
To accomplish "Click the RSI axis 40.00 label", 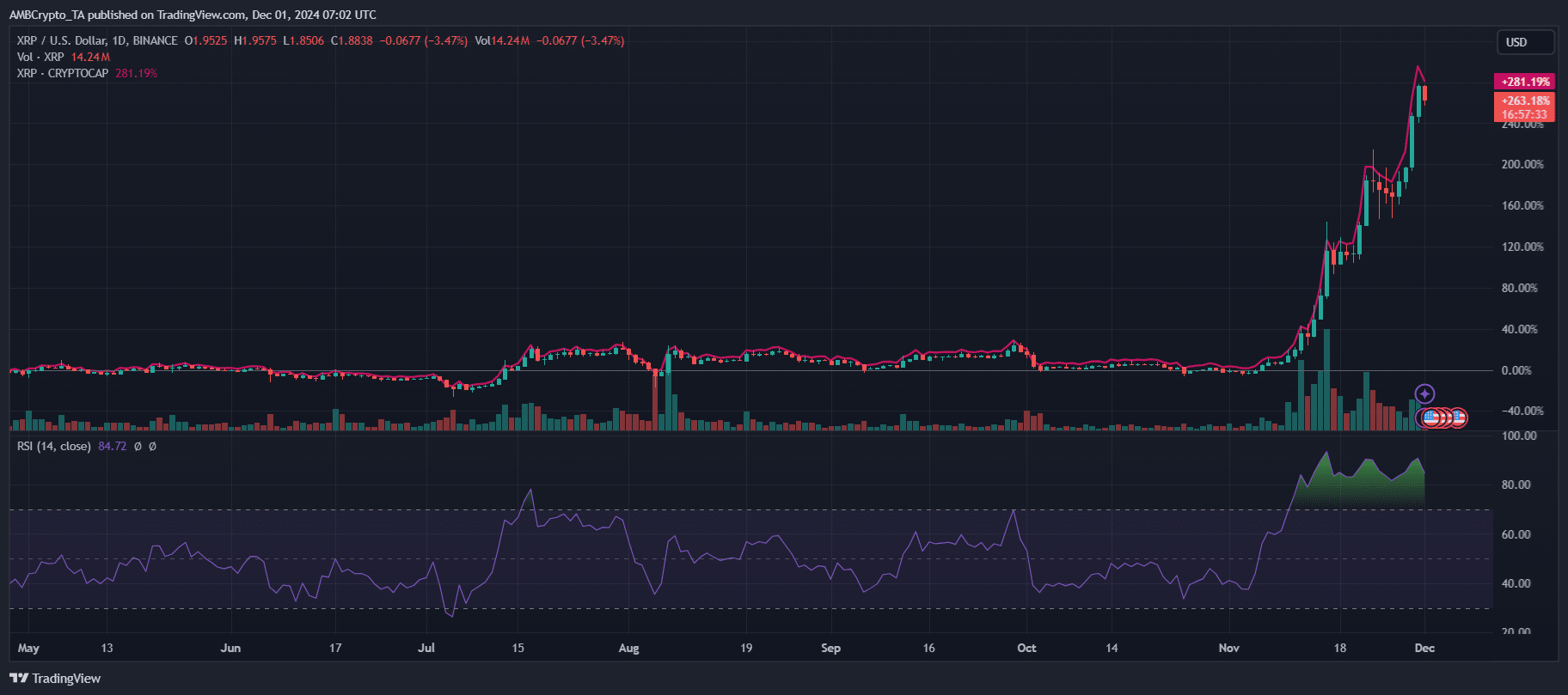I will click(x=1516, y=583).
